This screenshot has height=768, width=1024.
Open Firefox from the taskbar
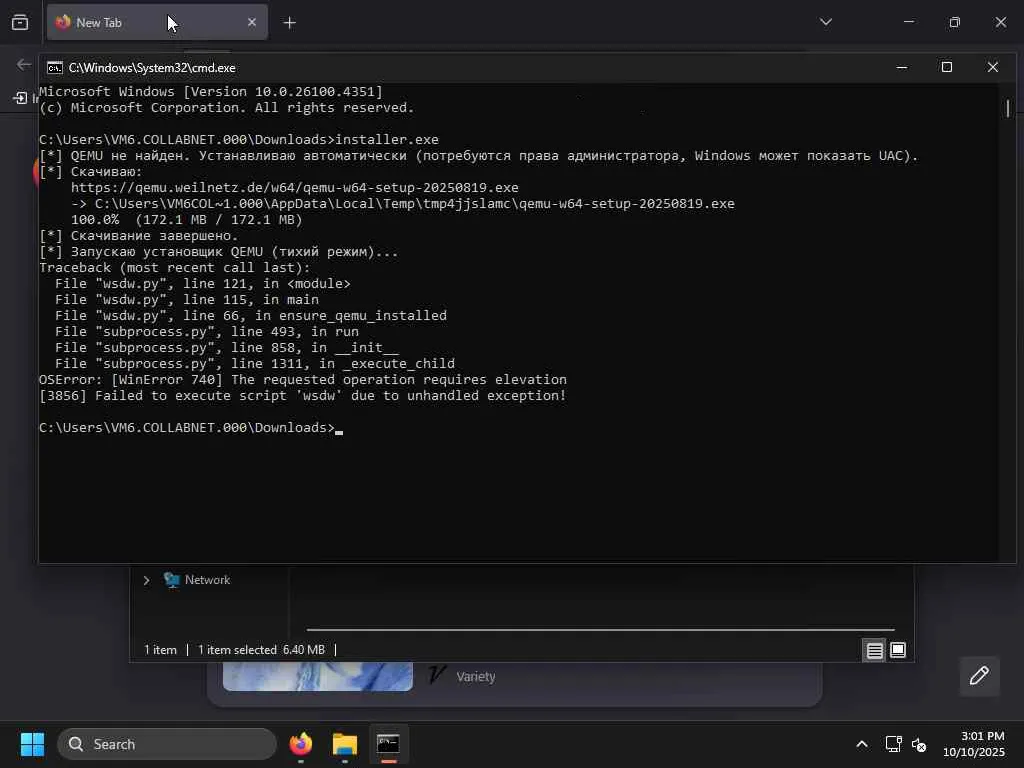[x=301, y=744]
